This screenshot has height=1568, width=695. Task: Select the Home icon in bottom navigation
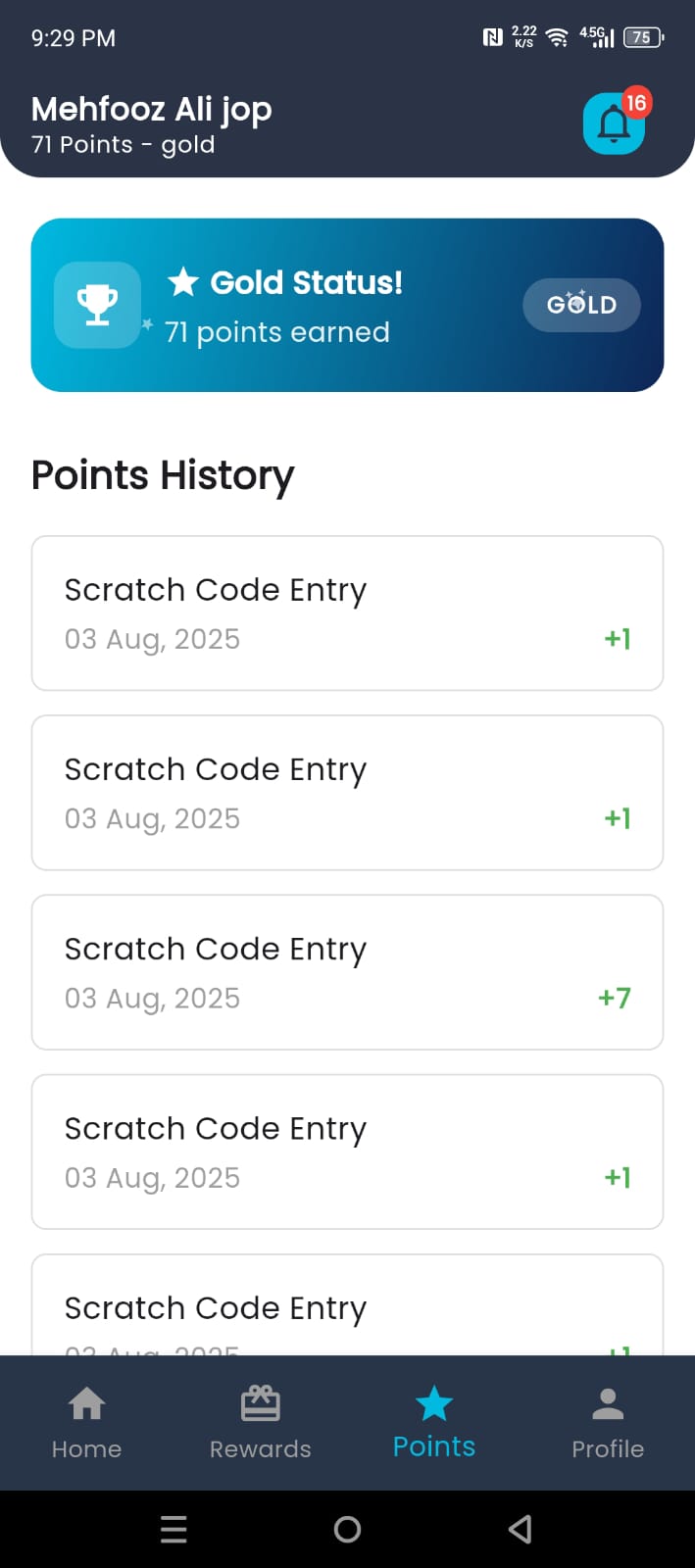coord(86,1404)
